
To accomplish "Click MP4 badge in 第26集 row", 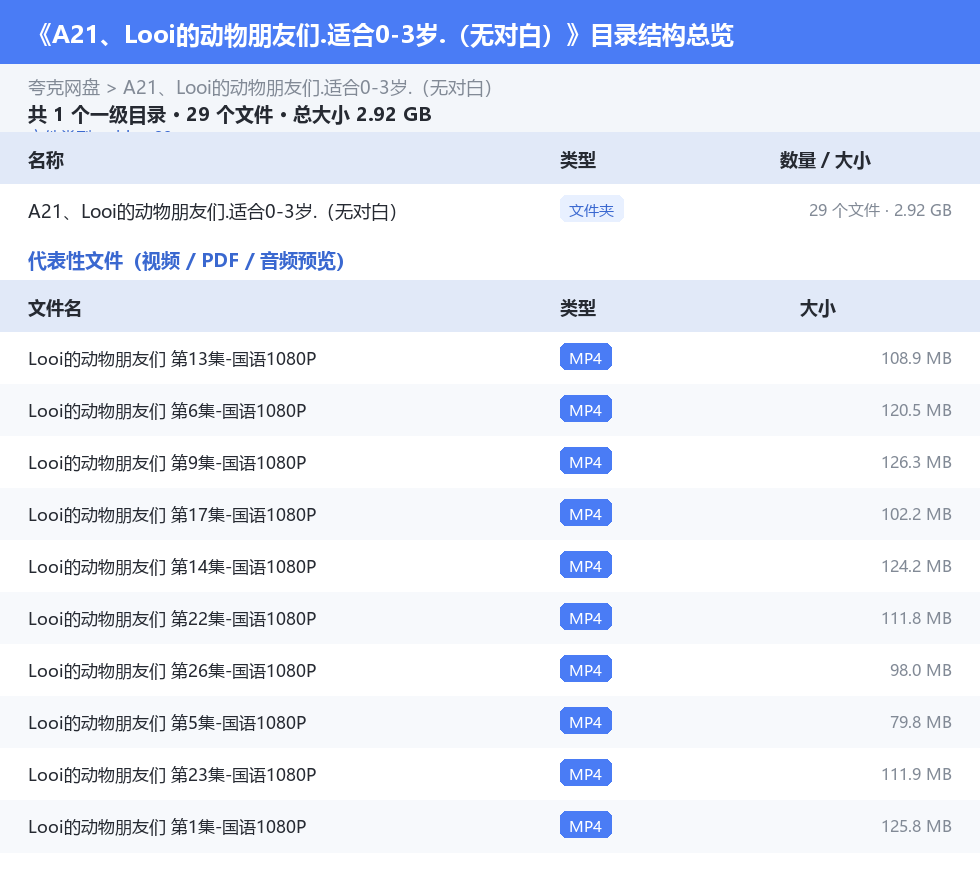I will [586, 668].
